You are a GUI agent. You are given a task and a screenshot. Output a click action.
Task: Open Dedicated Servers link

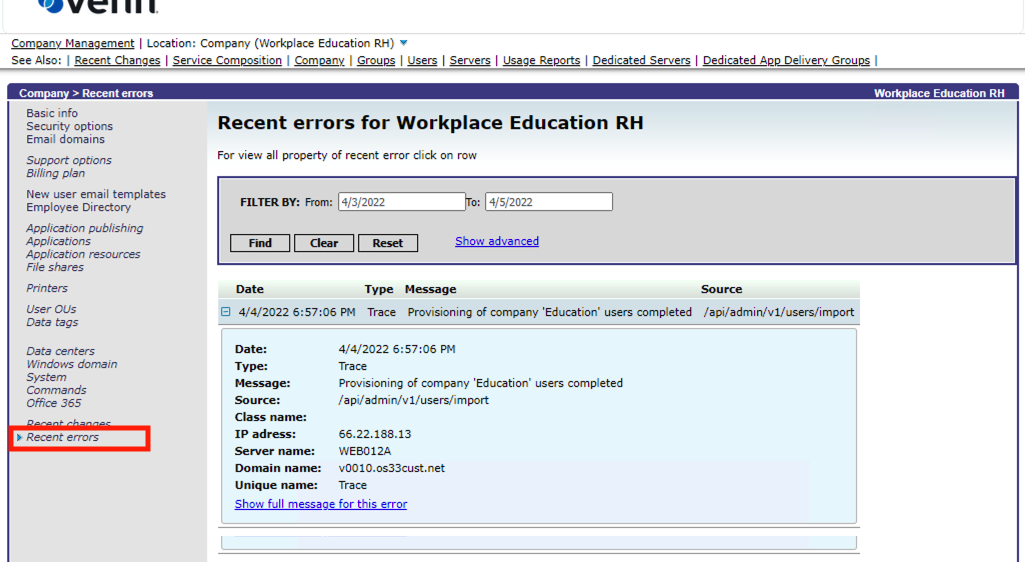pos(641,60)
